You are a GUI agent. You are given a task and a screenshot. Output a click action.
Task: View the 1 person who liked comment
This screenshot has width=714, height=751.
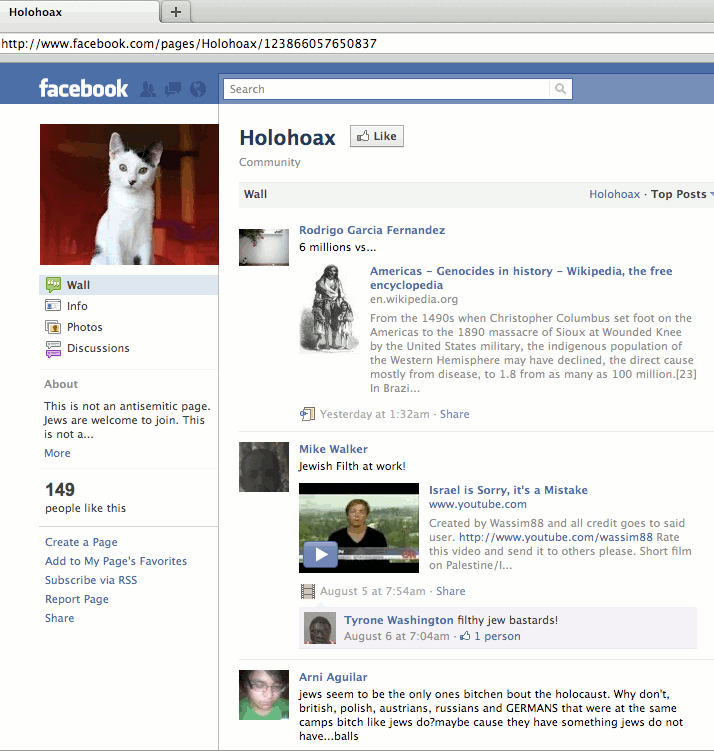click(497, 636)
